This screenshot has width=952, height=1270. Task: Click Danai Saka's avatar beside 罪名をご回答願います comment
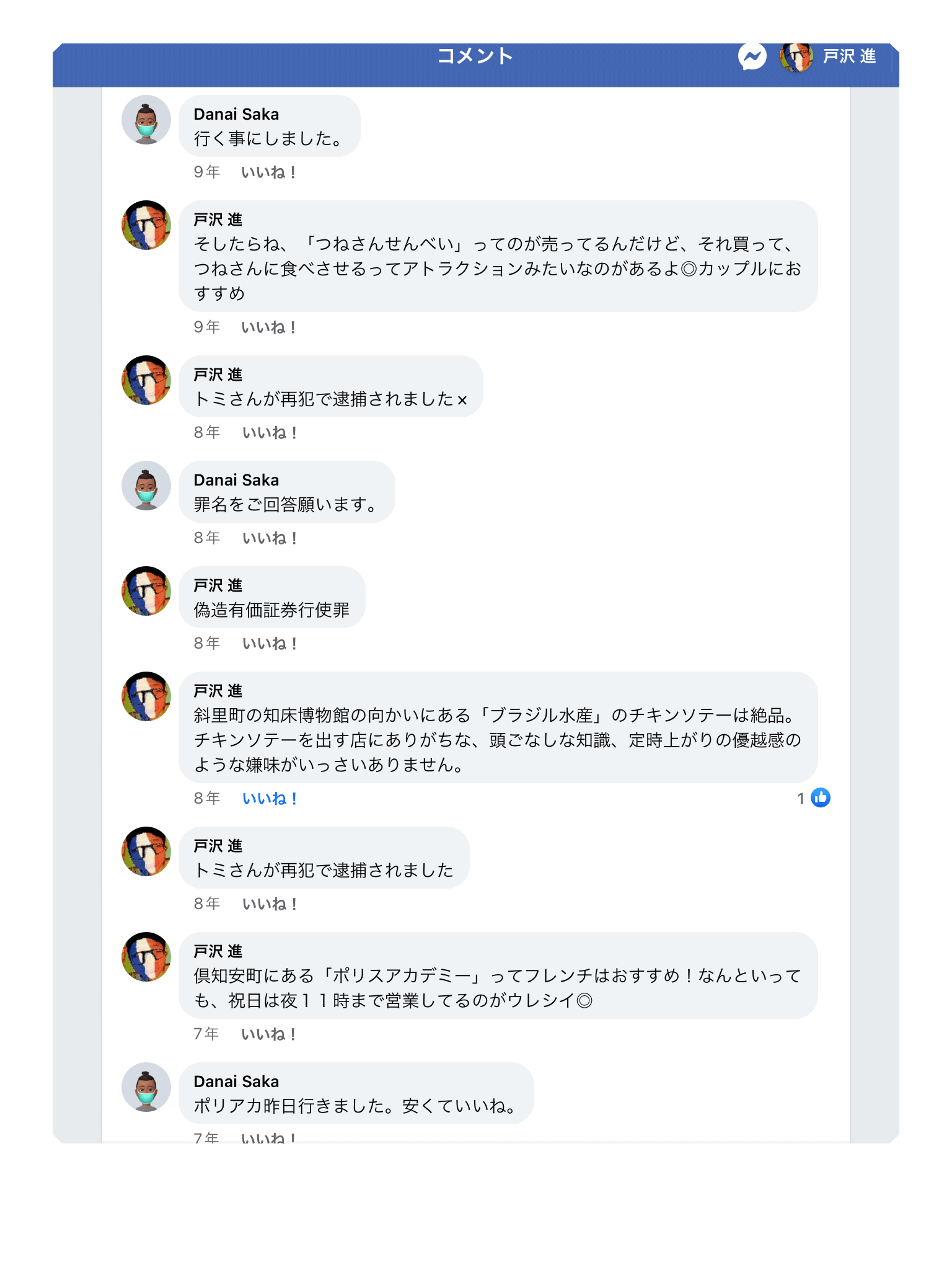[146, 486]
